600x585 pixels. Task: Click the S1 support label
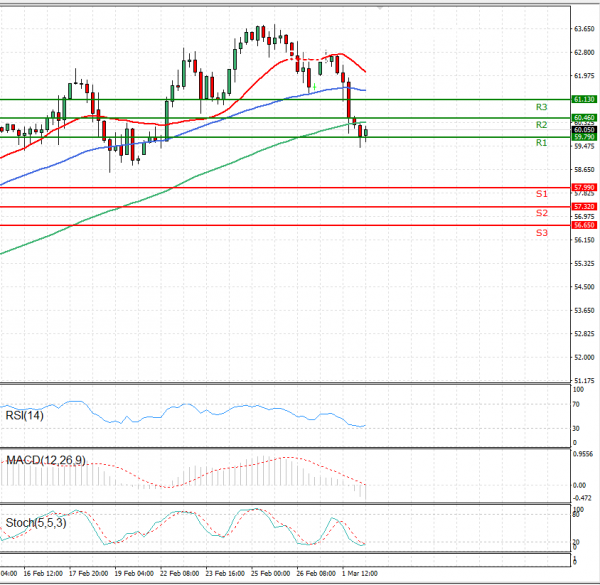point(541,194)
